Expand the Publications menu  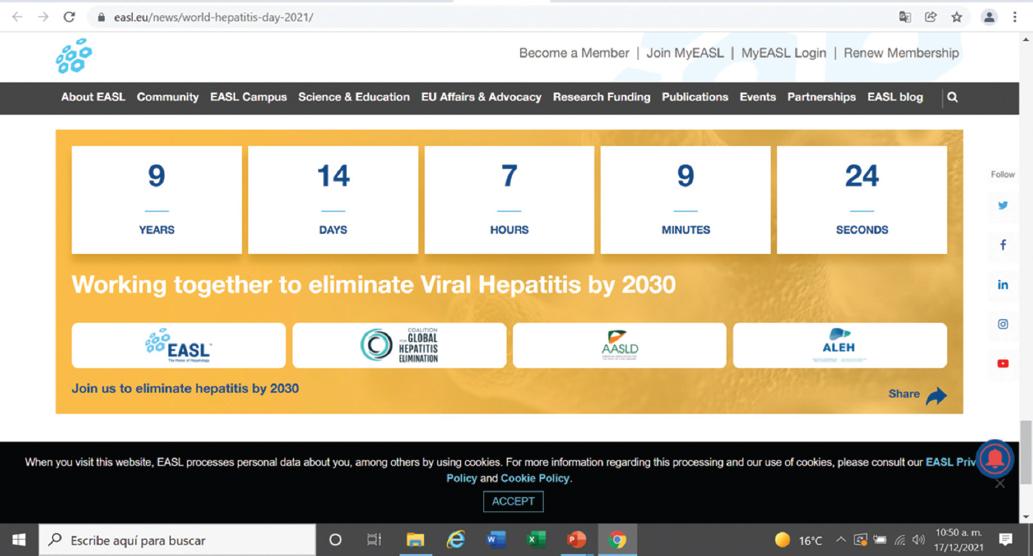(x=695, y=97)
